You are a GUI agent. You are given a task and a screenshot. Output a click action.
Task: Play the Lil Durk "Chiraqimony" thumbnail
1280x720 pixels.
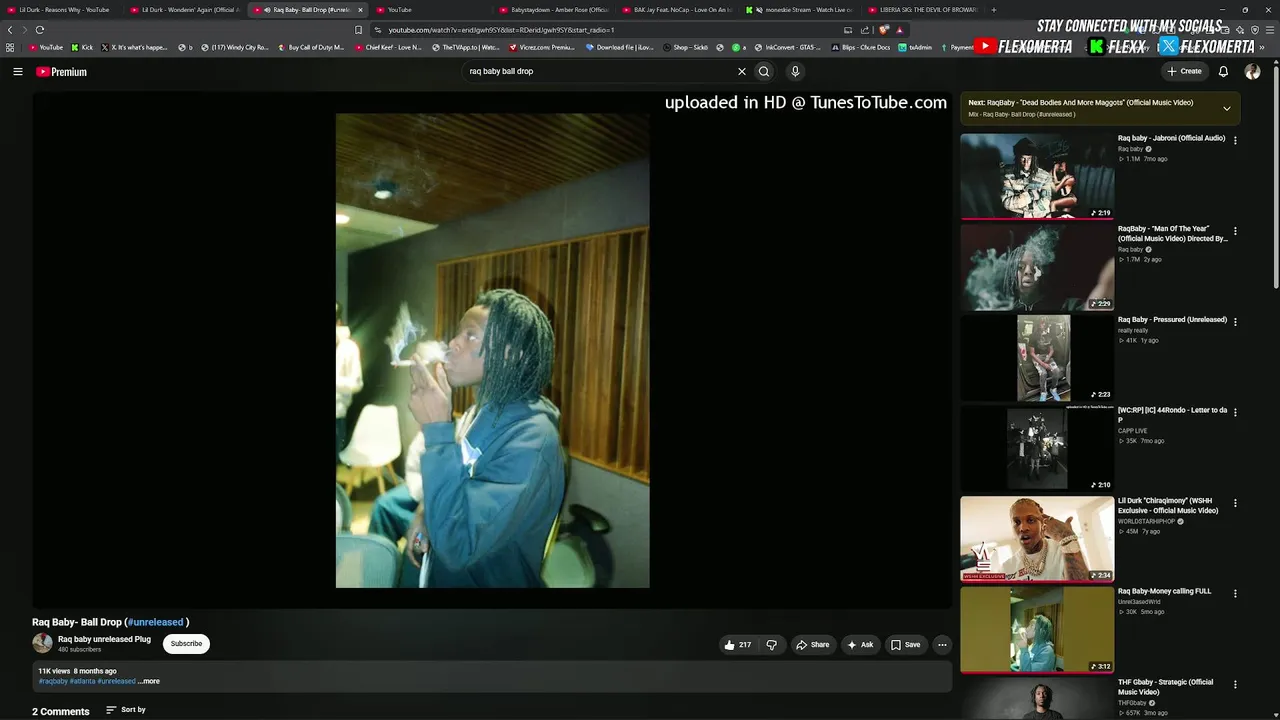point(1037,539)
